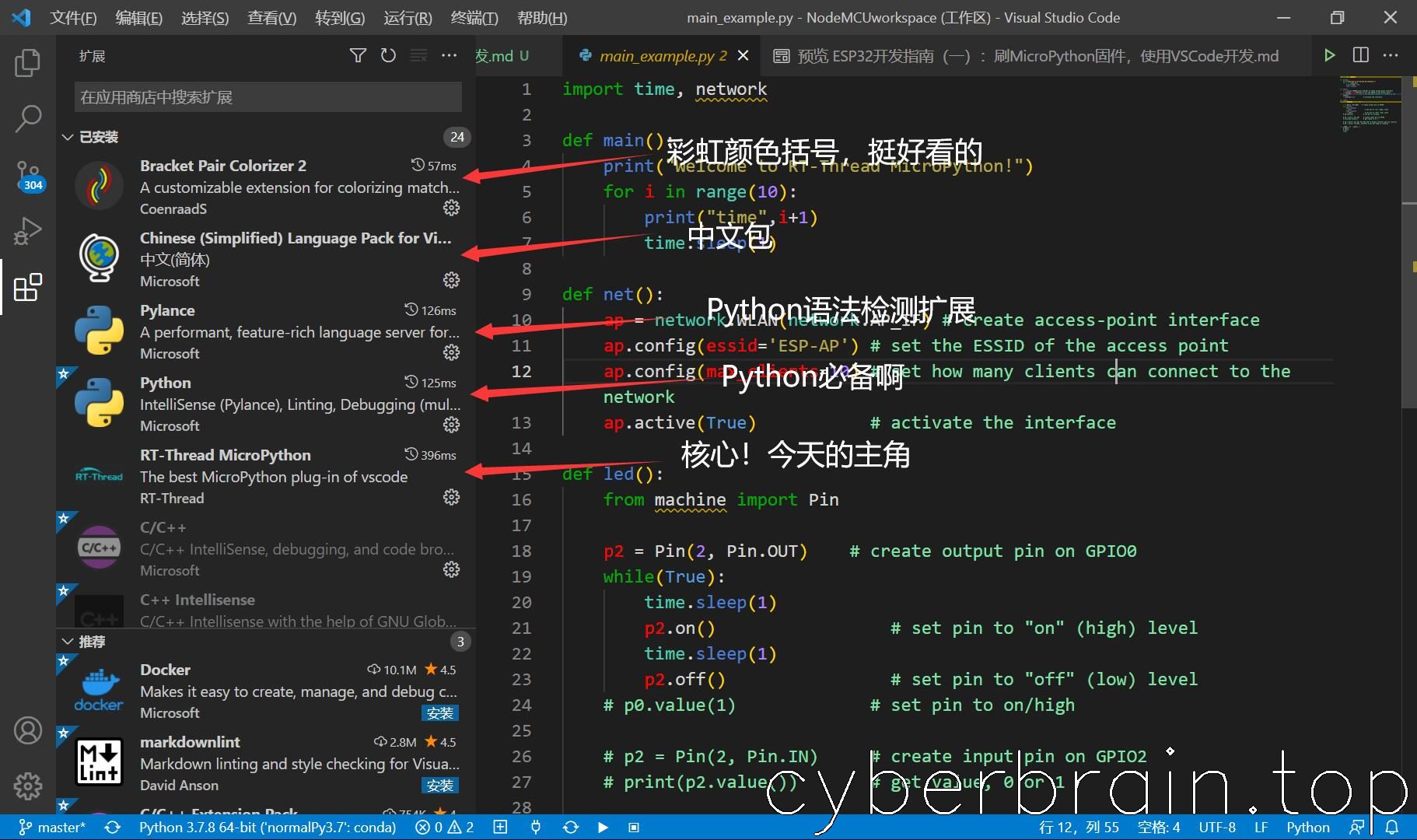
Task: Split the editor to the right
Action: click(1361, 55)
